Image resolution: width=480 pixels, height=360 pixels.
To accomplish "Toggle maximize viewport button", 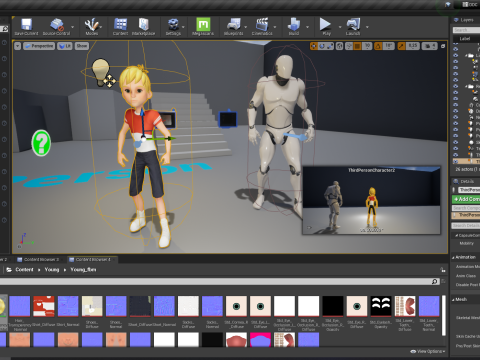I will [443, 46].
